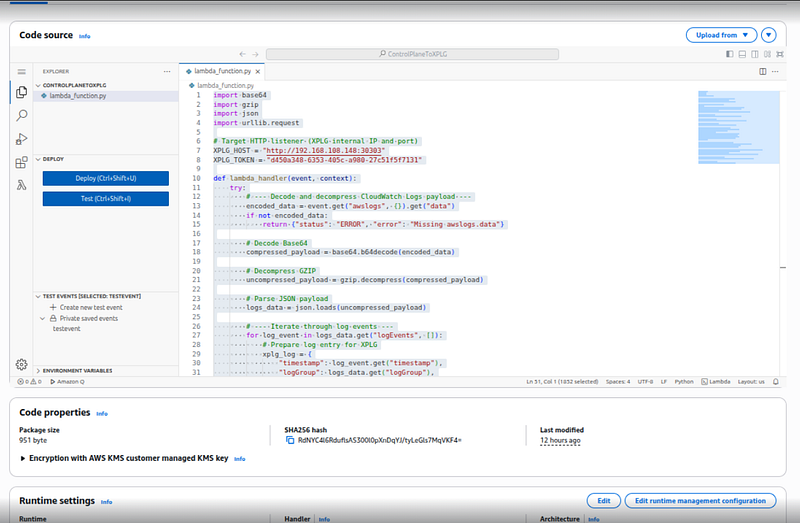800x523 pixels.
Task: Click errors and warnings count in status bar
Action: pyautogui.click(x=30, y=382)
